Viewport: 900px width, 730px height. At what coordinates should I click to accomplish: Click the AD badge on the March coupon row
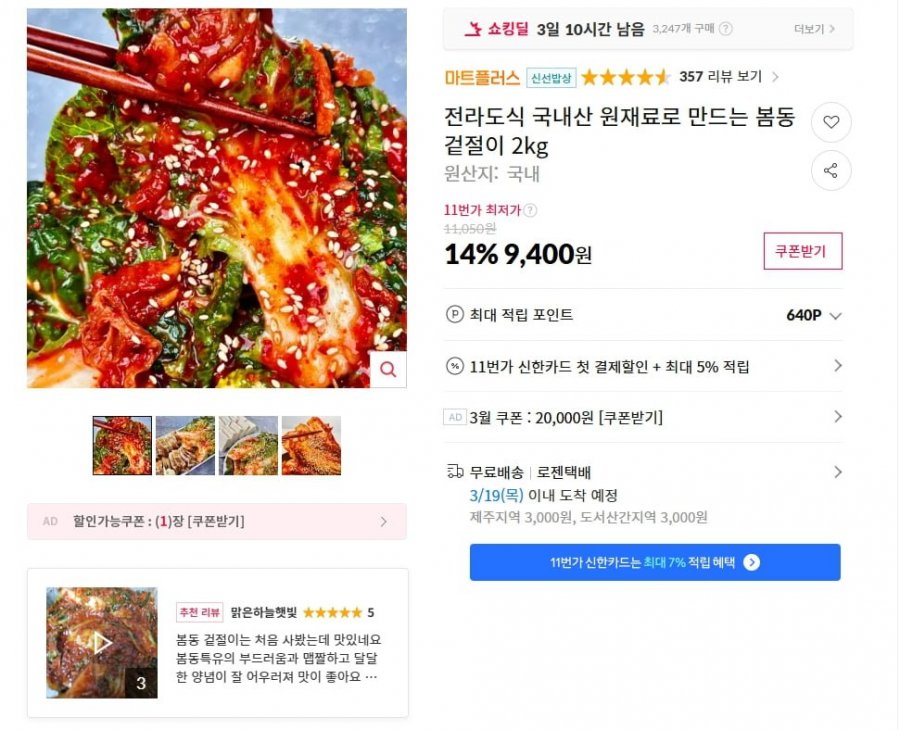tap(453, 417)
